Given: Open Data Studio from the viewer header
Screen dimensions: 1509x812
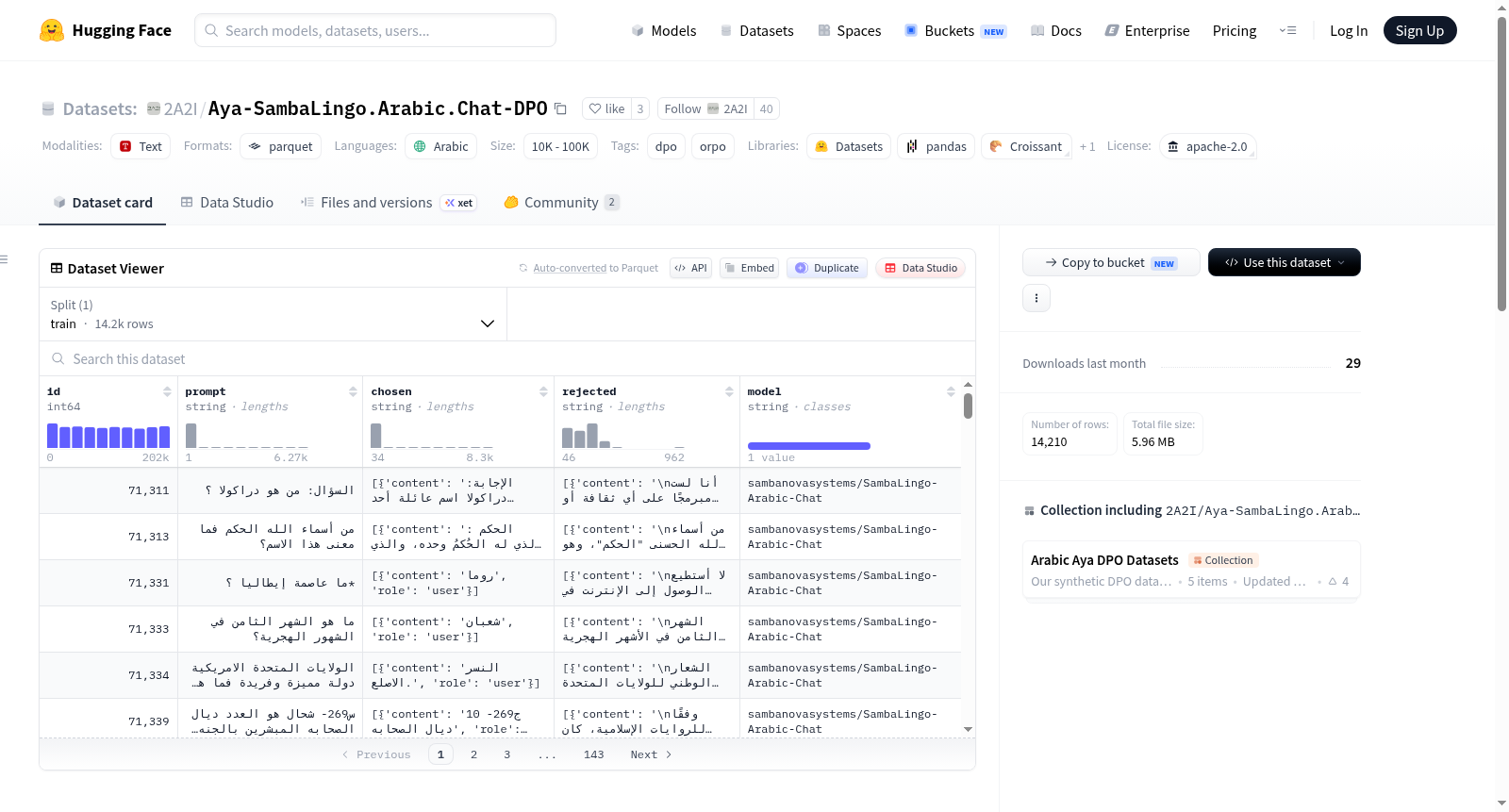Looking at the screenshot, I should [920, 268].
